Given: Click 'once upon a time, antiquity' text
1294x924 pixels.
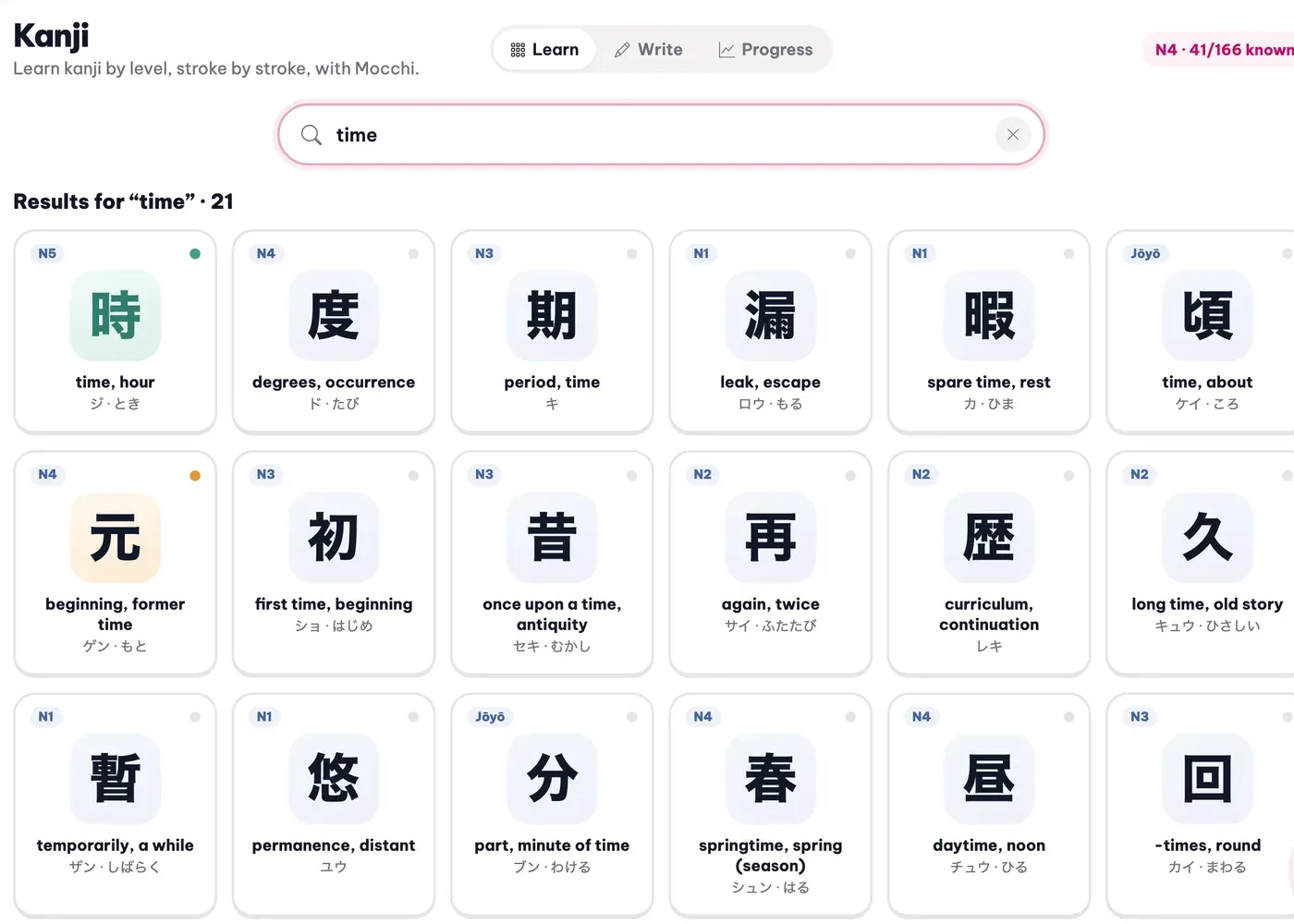Looking at the screenshot, I should tap(552, 614).
